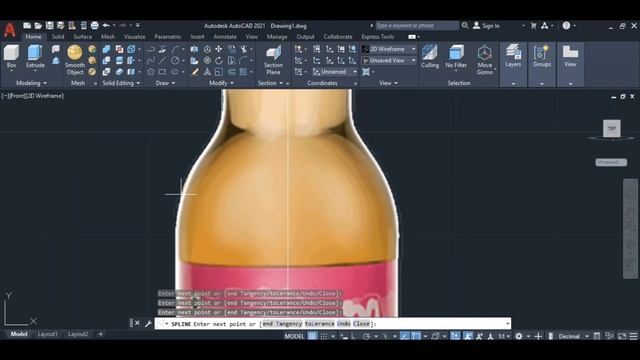Click the Save icon in quick access toolbar
640x360 pixels.
[x=49, y=26]
